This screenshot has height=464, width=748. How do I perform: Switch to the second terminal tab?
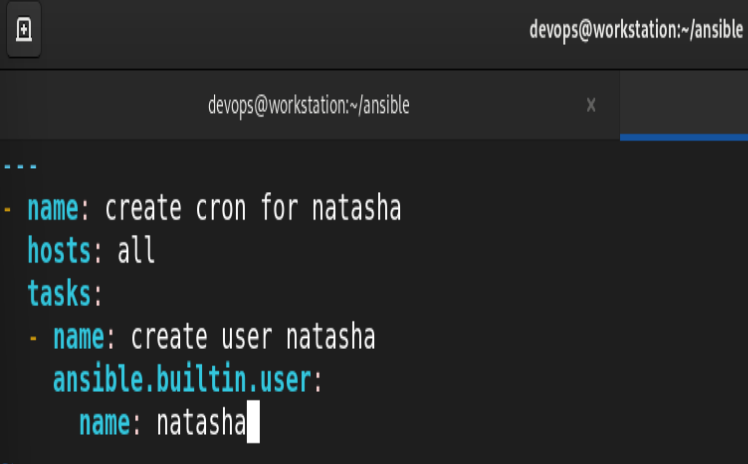point(684,105)
